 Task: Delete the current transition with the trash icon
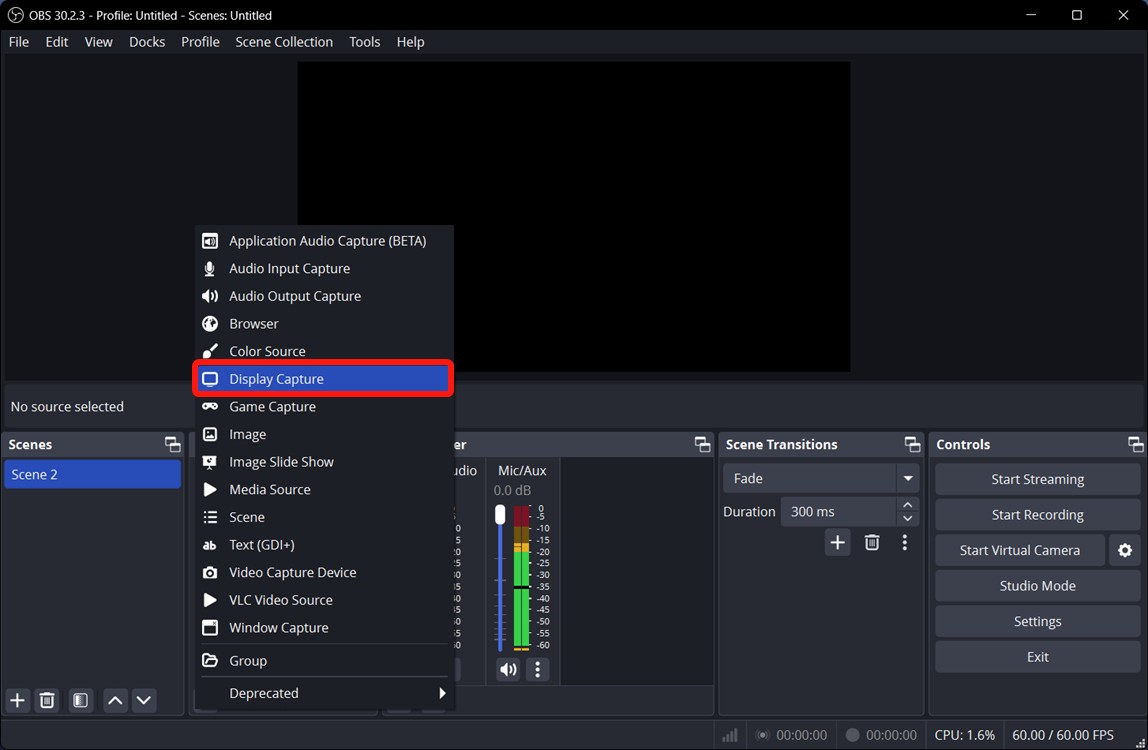pyautogui.click(x=871, y=542)
